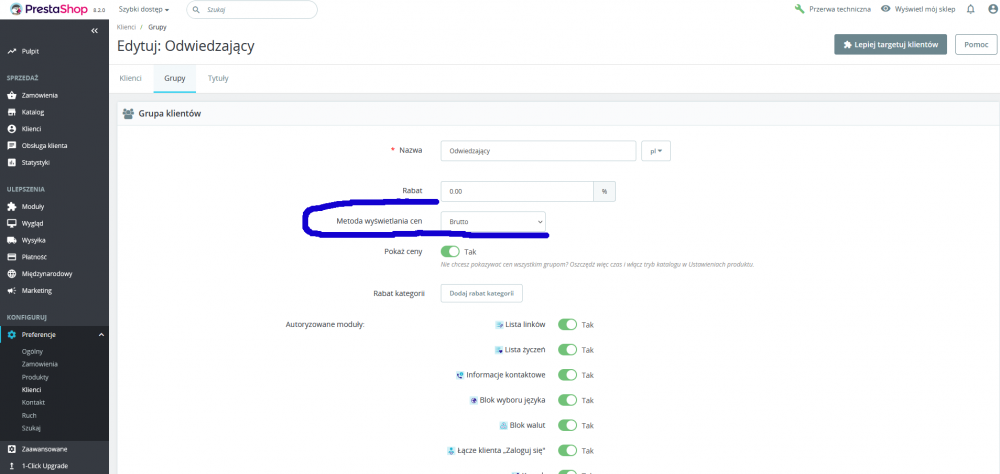
Task: Toggle Blok walut module switch
Action: tap(568, 425)
